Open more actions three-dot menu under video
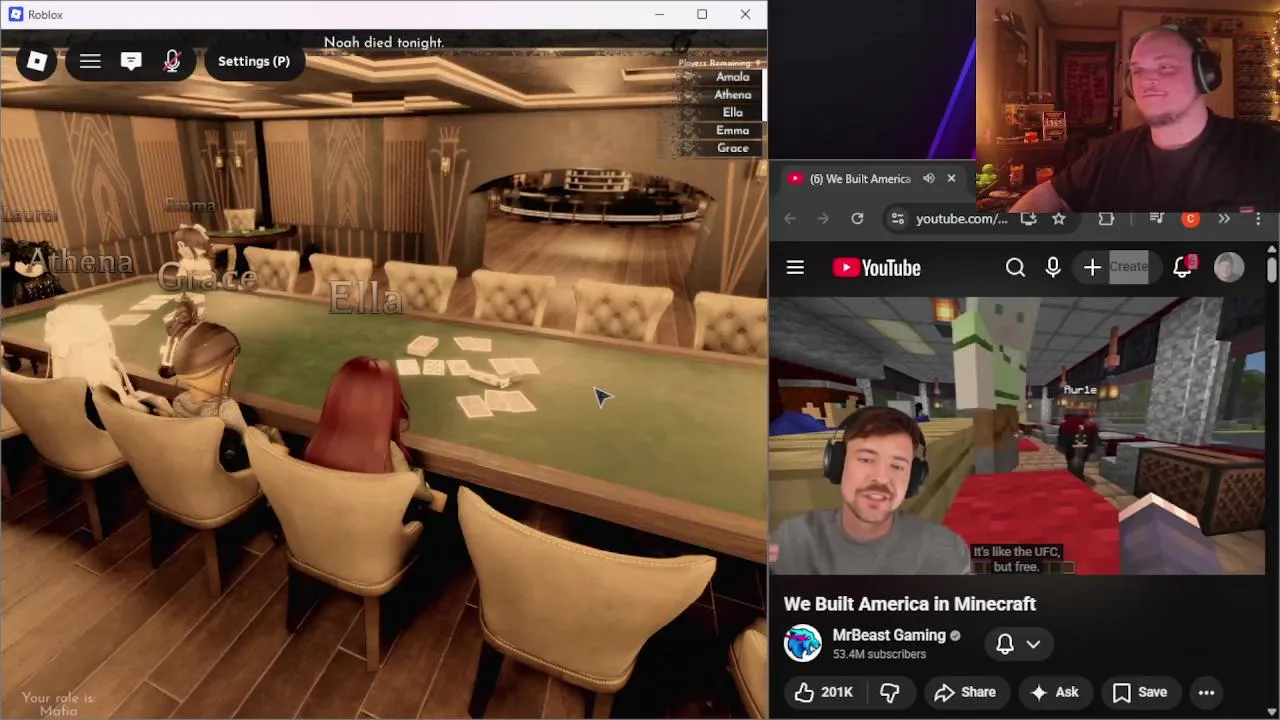 (1207, 692)
